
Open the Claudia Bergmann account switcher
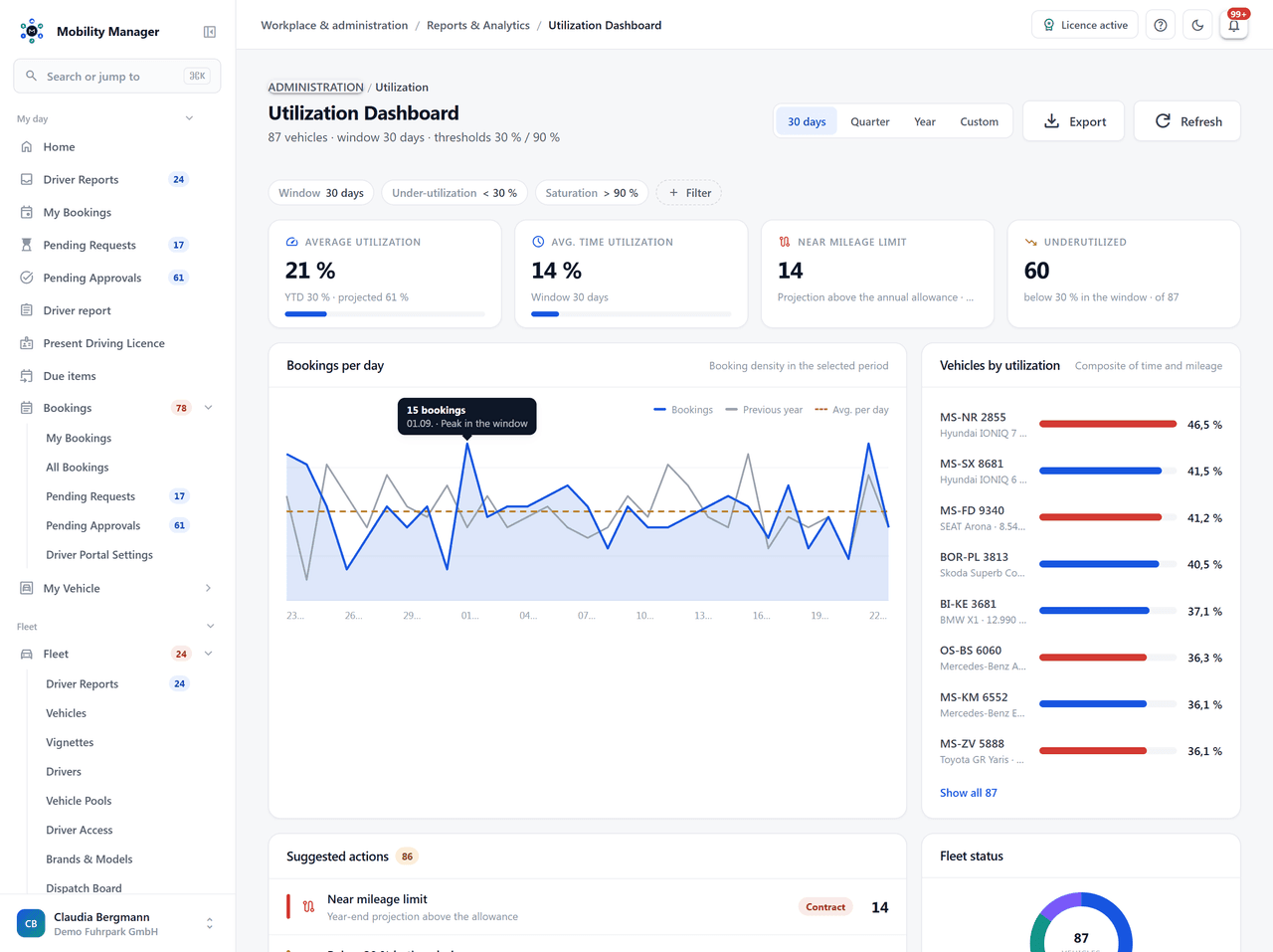coord(117,924)
